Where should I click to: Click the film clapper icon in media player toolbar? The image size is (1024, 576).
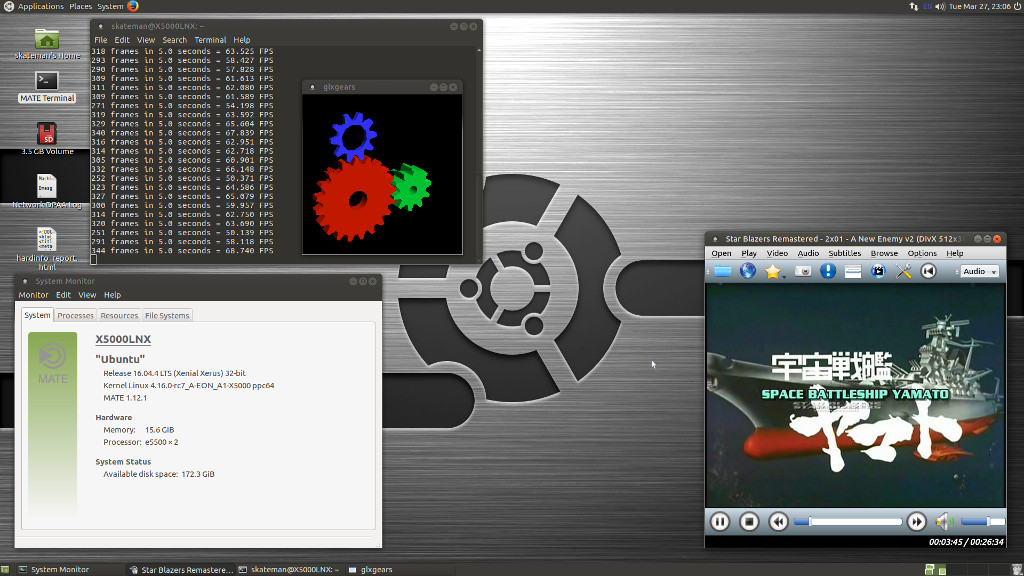(878, 271)
